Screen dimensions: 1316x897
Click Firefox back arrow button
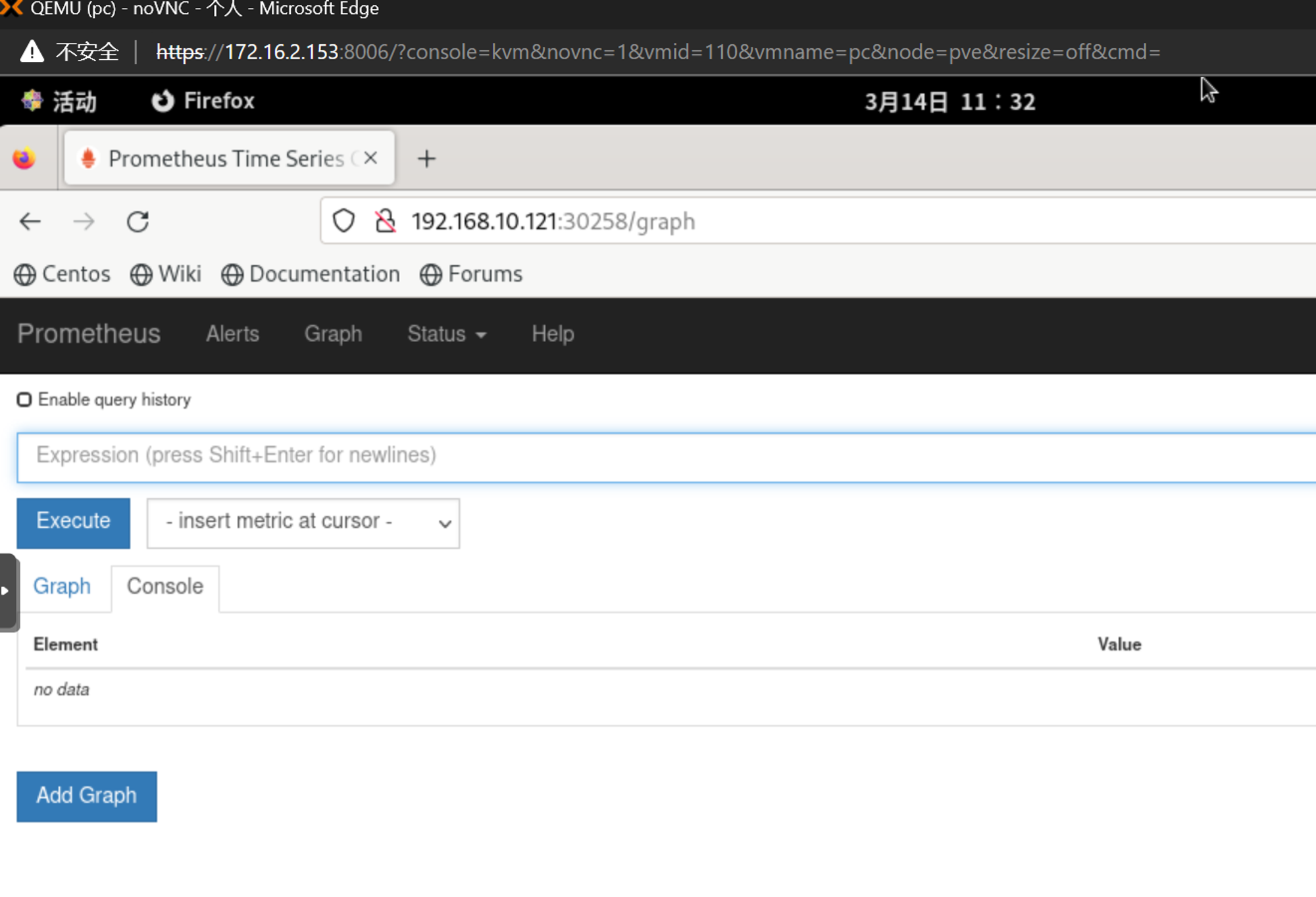(x=30, y=222)
